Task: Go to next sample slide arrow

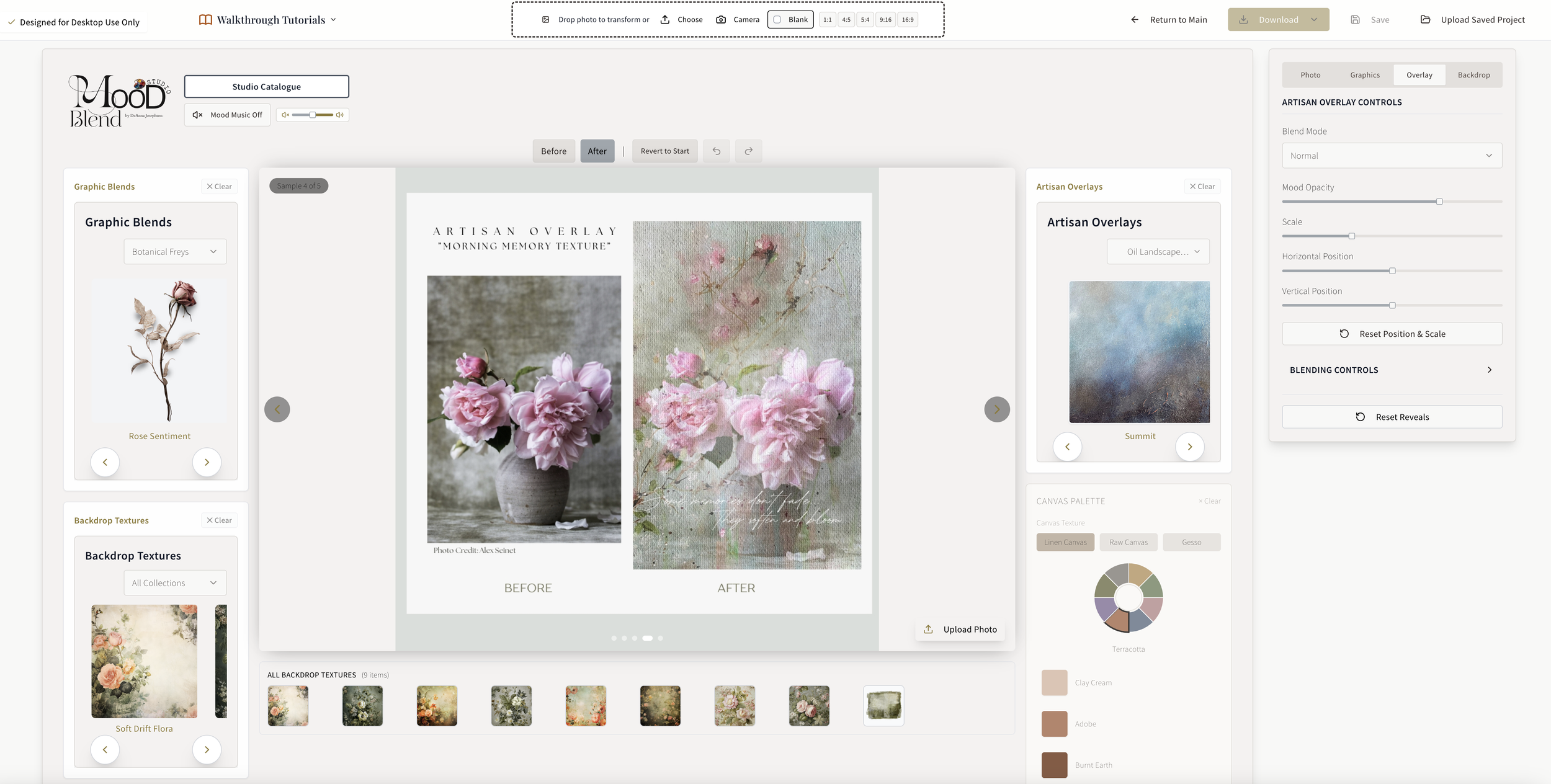Action: [x=996, y=409]
